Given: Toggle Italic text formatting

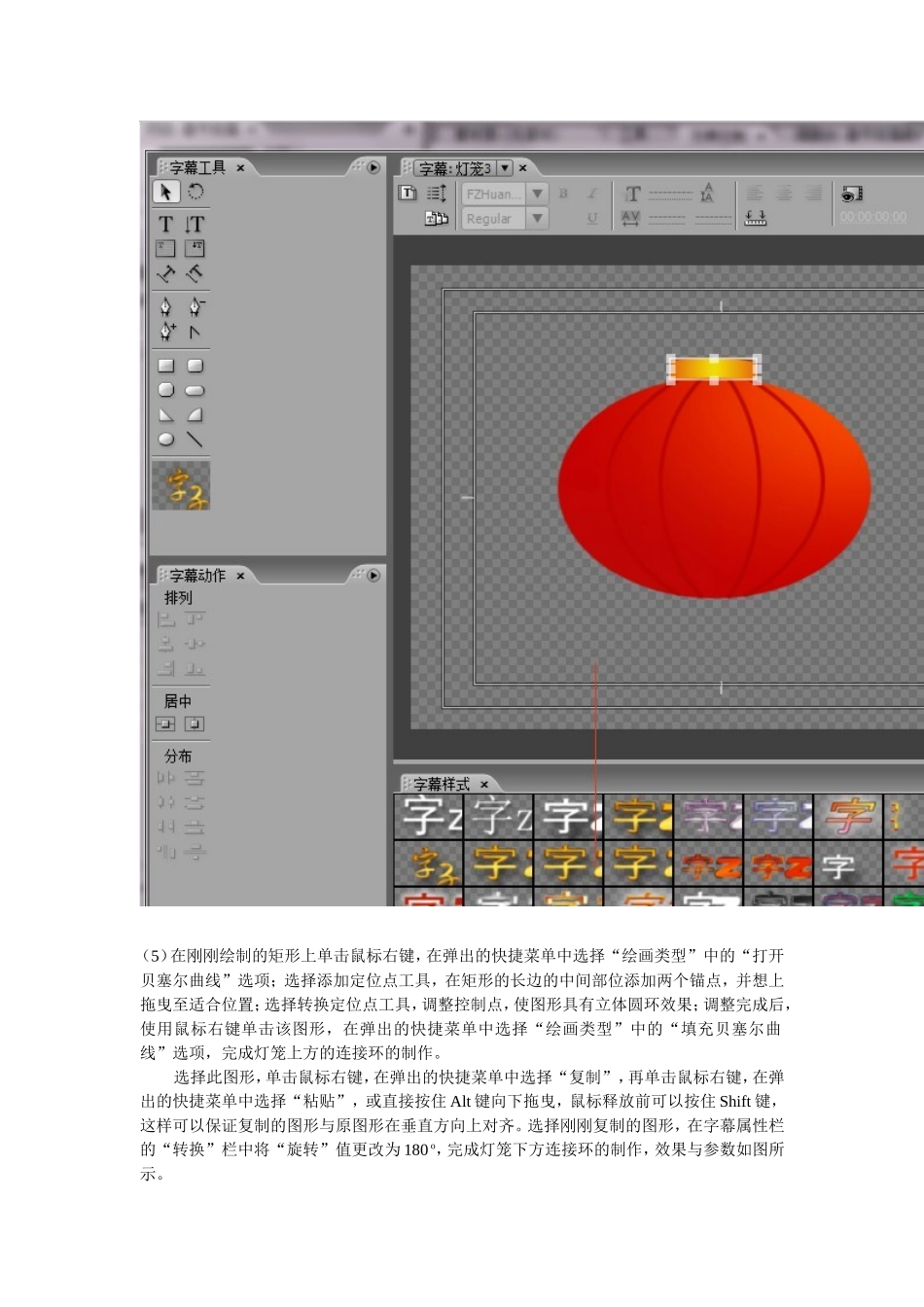Looking at the screenshot, I should pyautogui.click(x=591, y=194).
